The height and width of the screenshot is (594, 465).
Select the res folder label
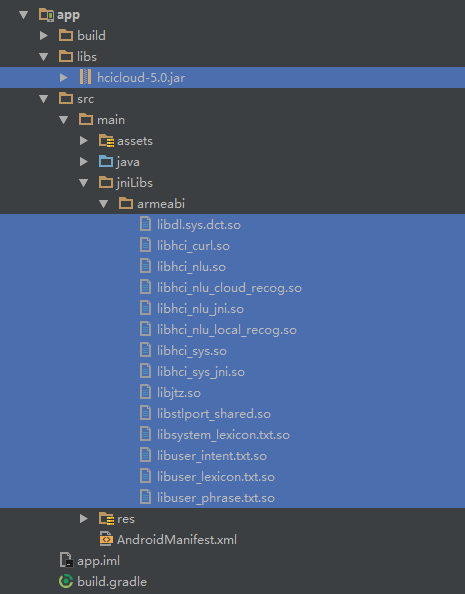(126, 519)
